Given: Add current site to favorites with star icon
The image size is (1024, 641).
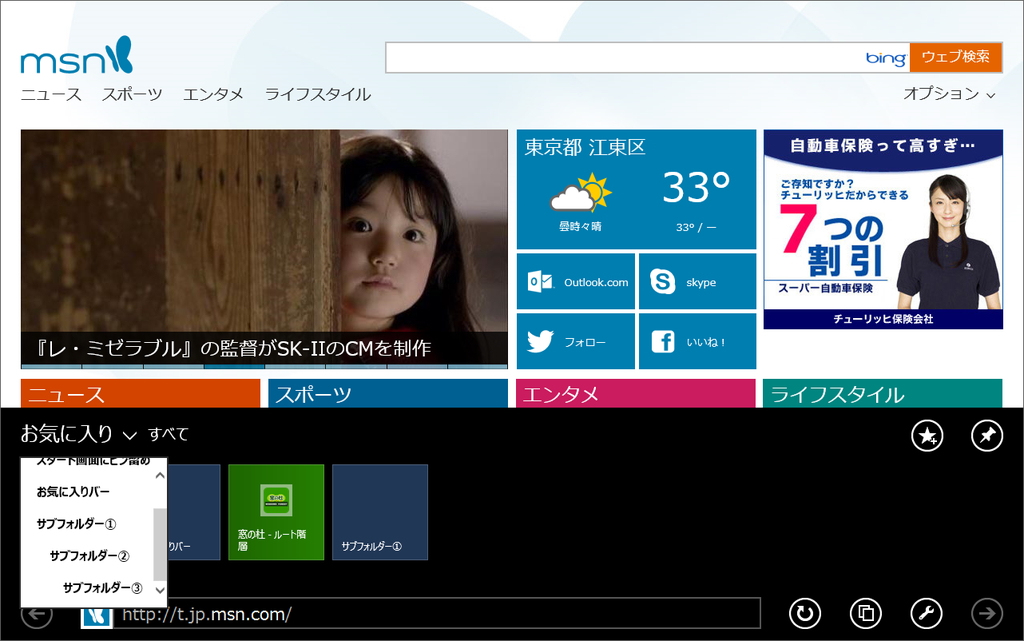Looking at the screenshot, I should click(926, 436).
